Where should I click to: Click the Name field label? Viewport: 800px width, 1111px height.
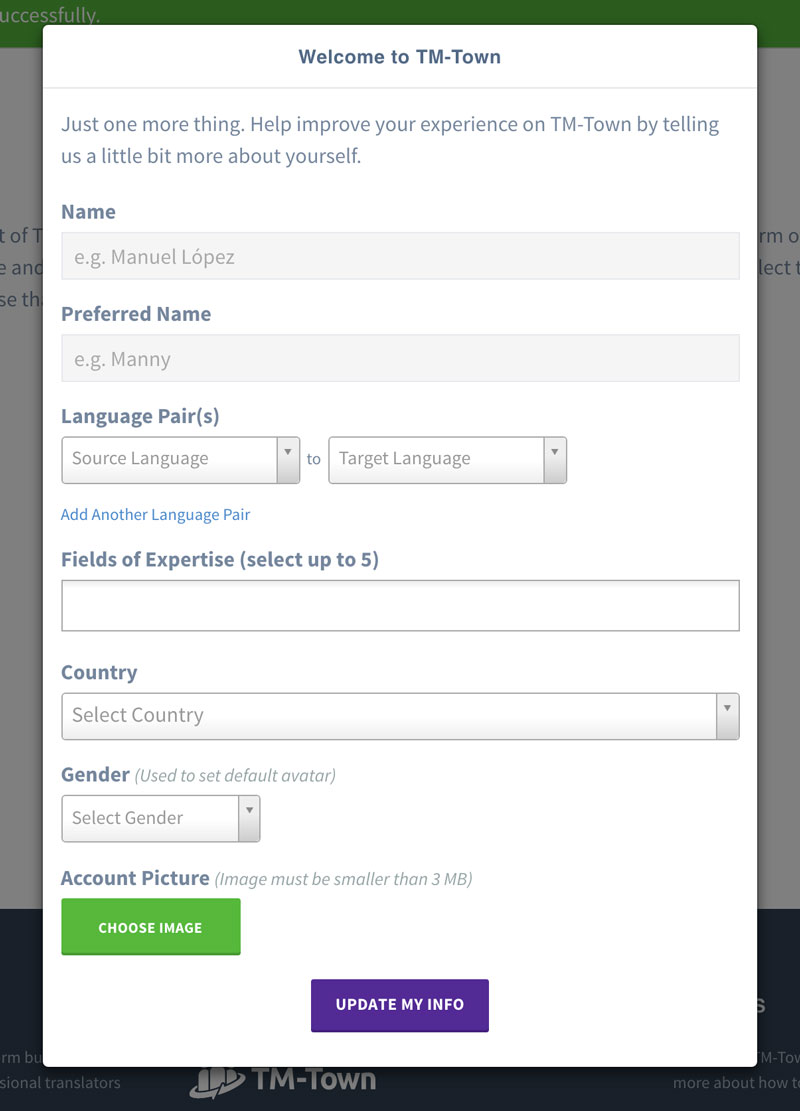pos(88,212)
